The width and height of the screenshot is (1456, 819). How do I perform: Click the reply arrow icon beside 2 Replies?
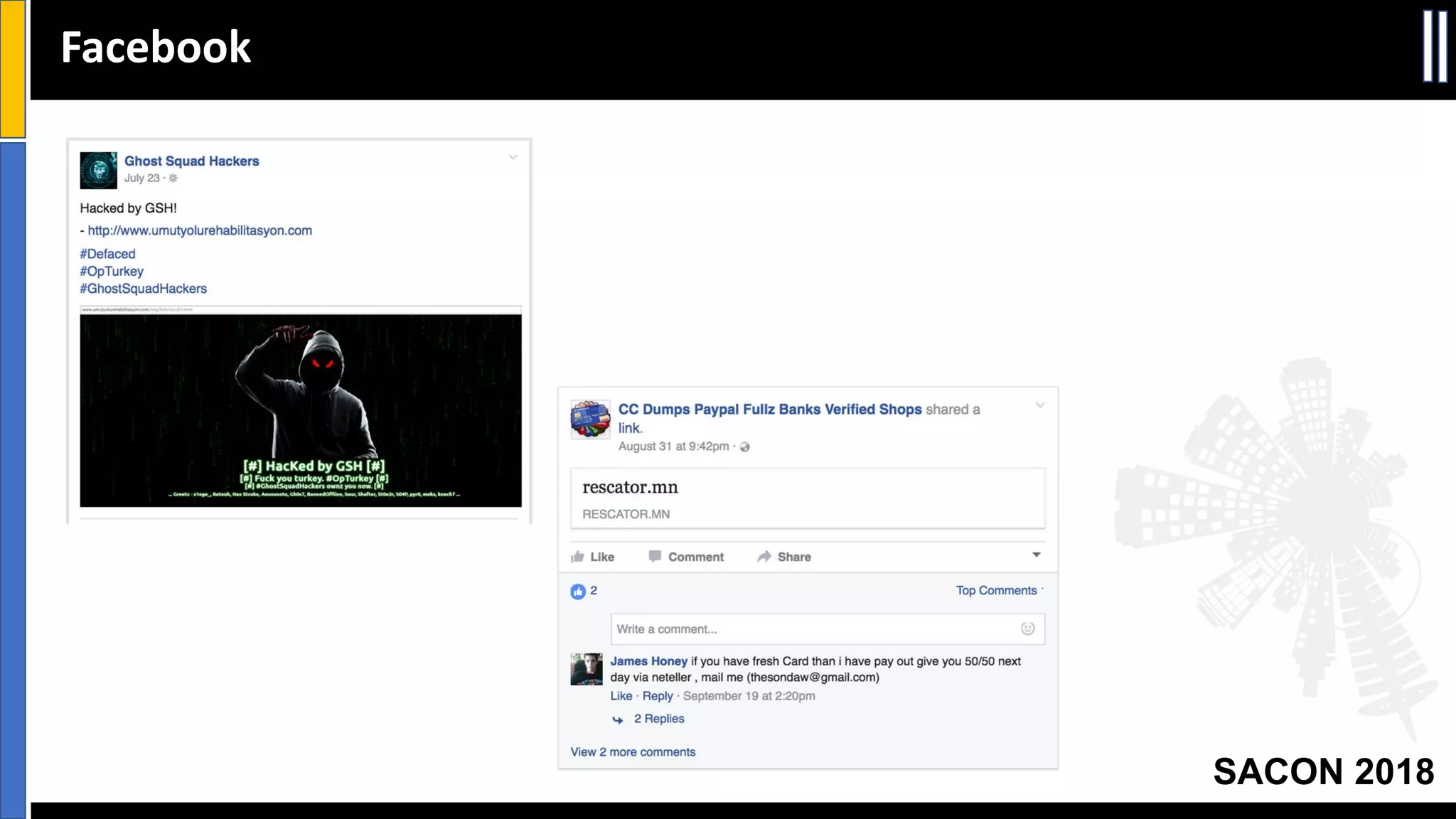pos(618,720)
